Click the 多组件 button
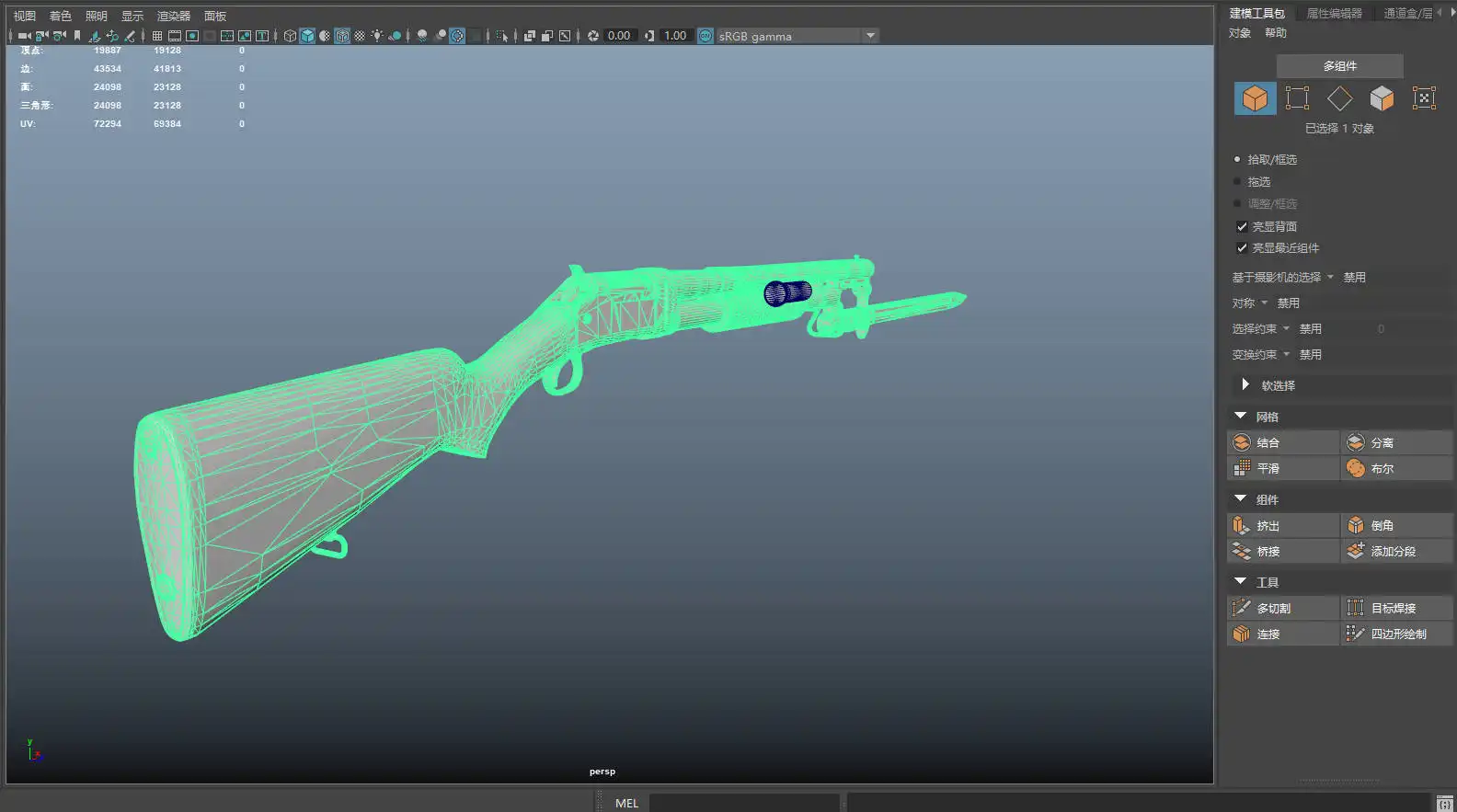The width and height of the screenshot is (1457, 812). coord(1339,66)
